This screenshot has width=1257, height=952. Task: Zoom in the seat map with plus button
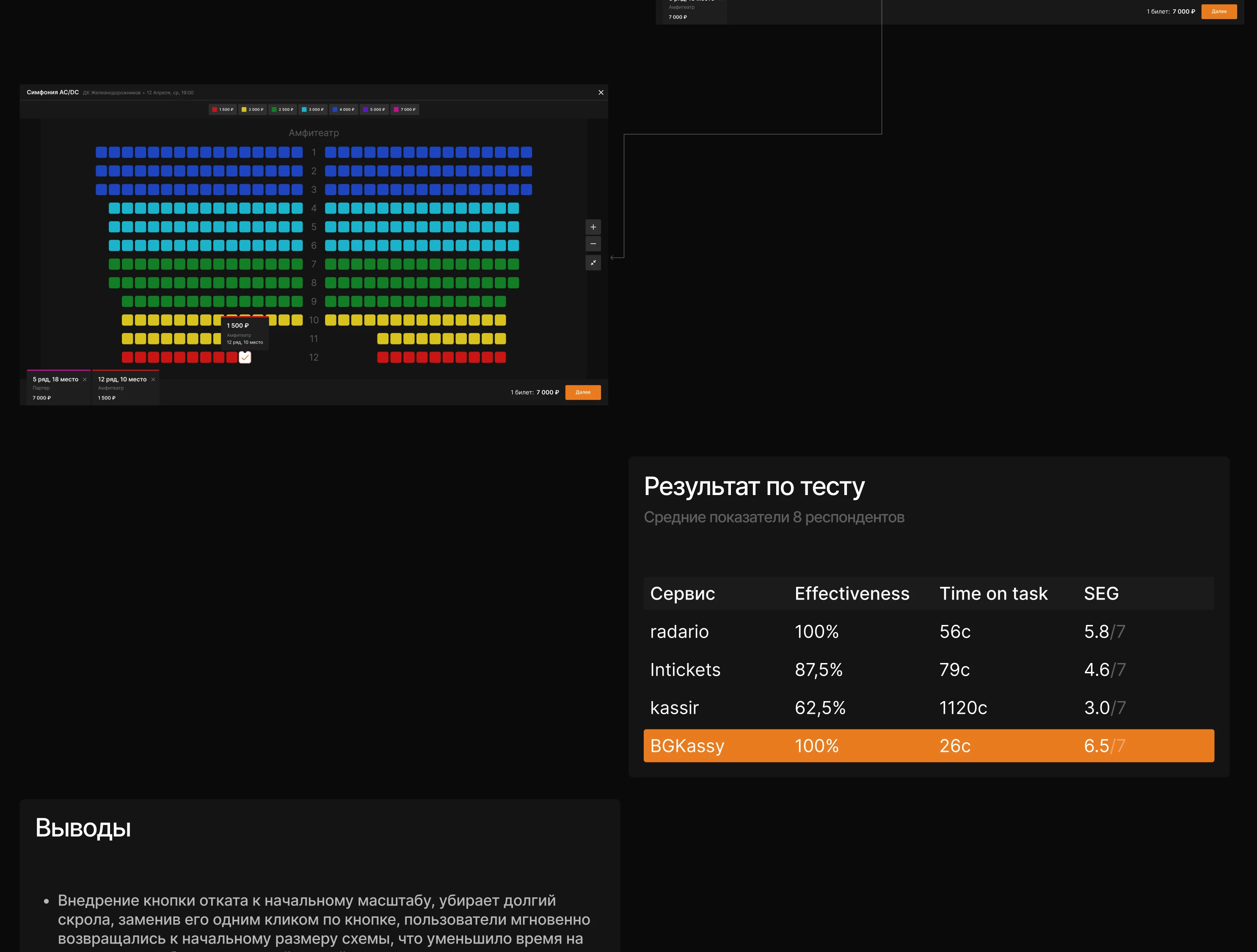point(593,227)
